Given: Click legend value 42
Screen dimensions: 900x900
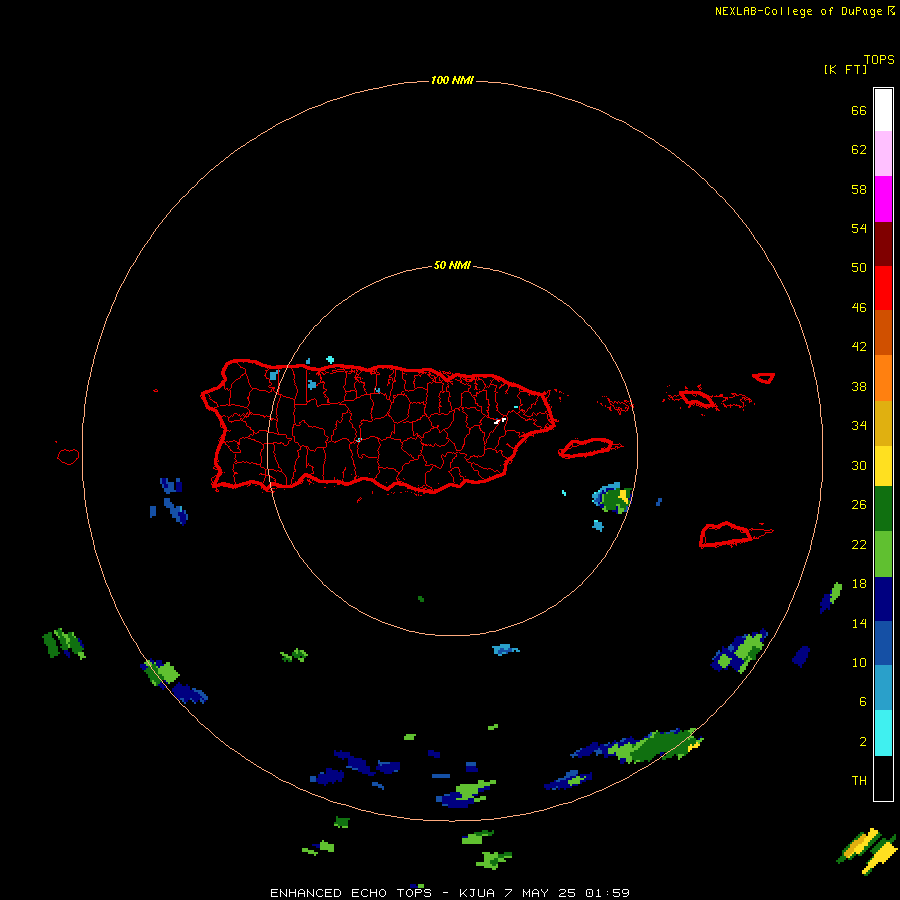Looking at the screenshot, I should tap(859, 347).
